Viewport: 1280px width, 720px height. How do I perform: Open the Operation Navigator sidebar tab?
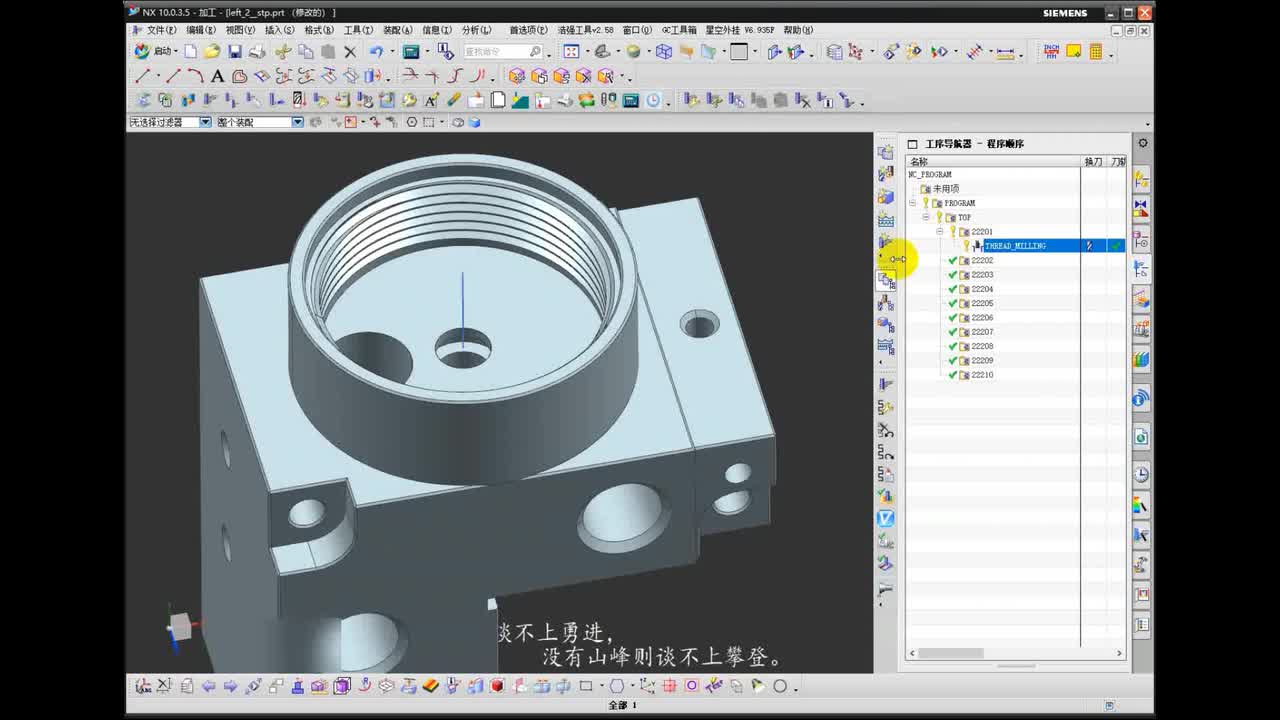1141,269
